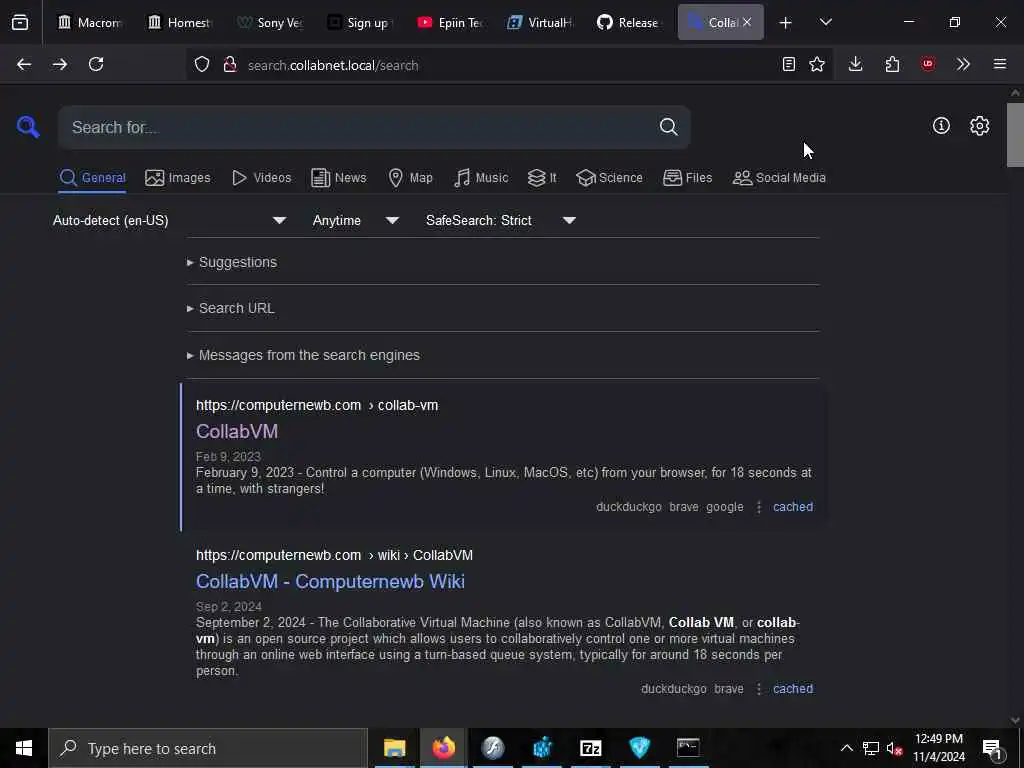Switch to the Macrom tab
The image size is (1024, 768).
[89, 22]
